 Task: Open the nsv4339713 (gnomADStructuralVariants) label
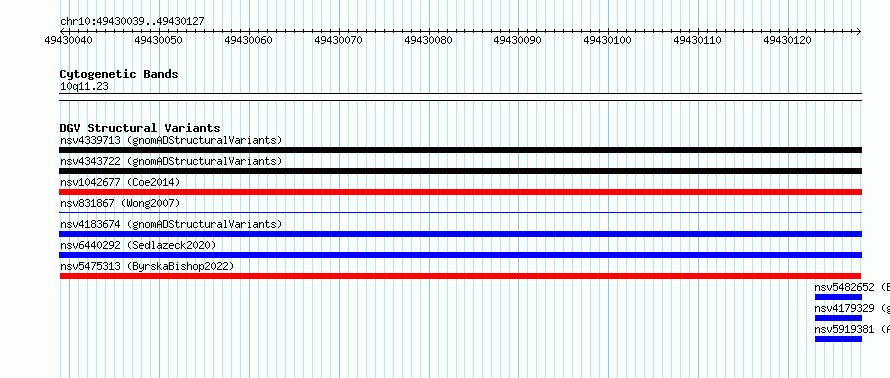(x=171, y=140)
